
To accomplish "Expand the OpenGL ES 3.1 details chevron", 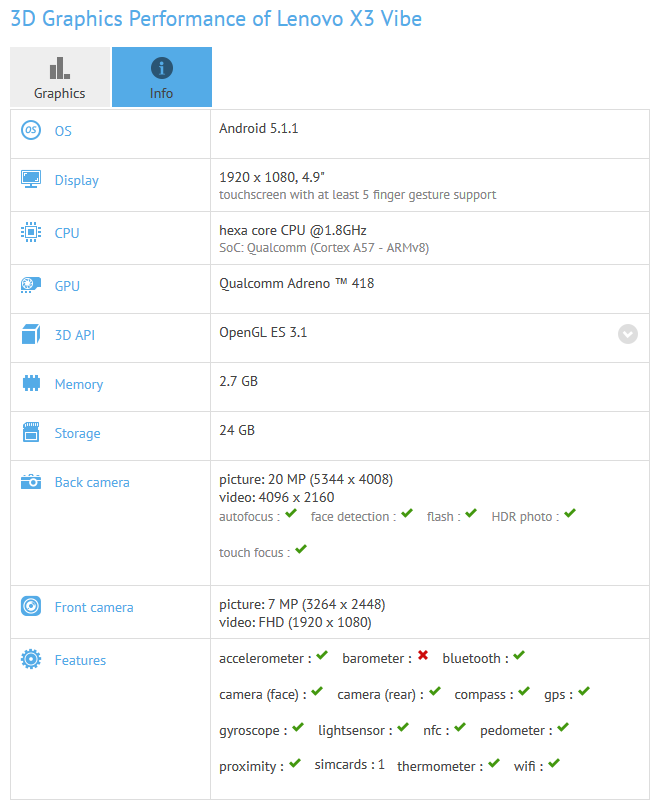I will [x=628, y=334].
